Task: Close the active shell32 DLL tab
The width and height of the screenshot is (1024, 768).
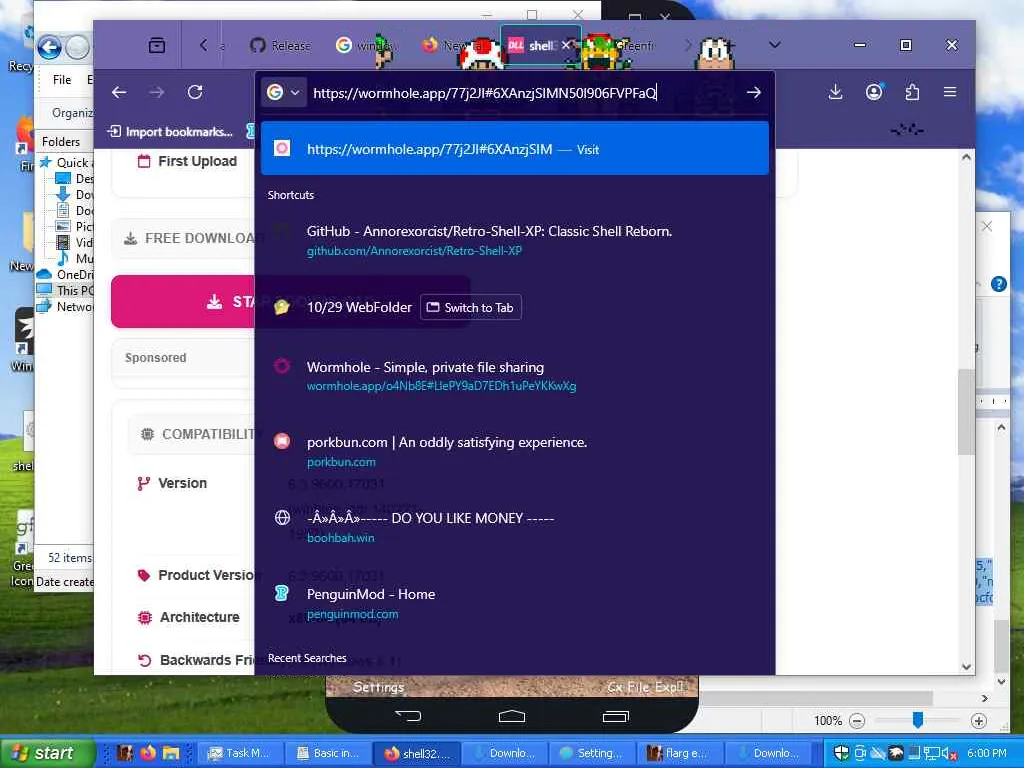Action: (x=566, y=45)
